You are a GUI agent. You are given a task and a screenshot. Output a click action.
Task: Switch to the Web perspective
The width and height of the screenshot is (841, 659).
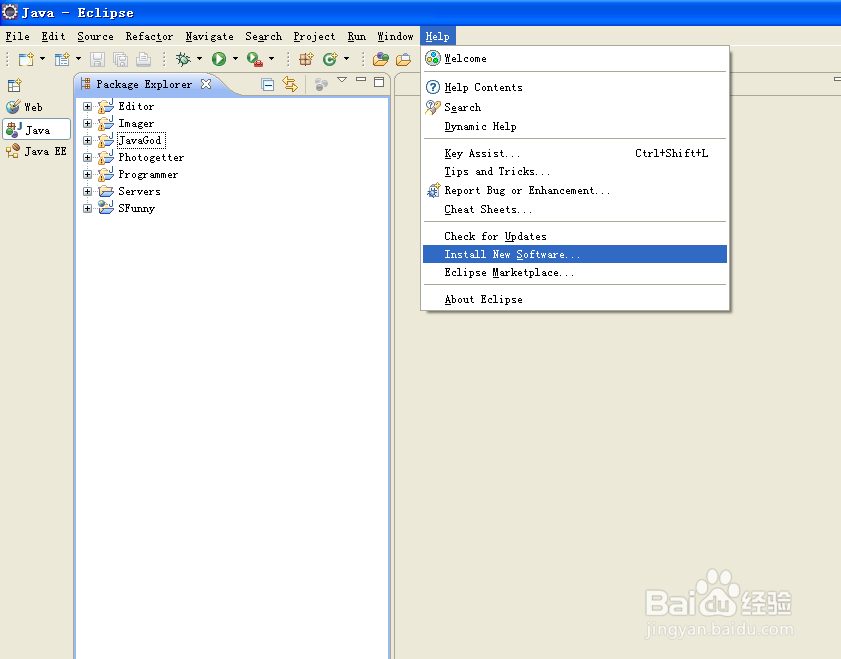pos(25,107)
